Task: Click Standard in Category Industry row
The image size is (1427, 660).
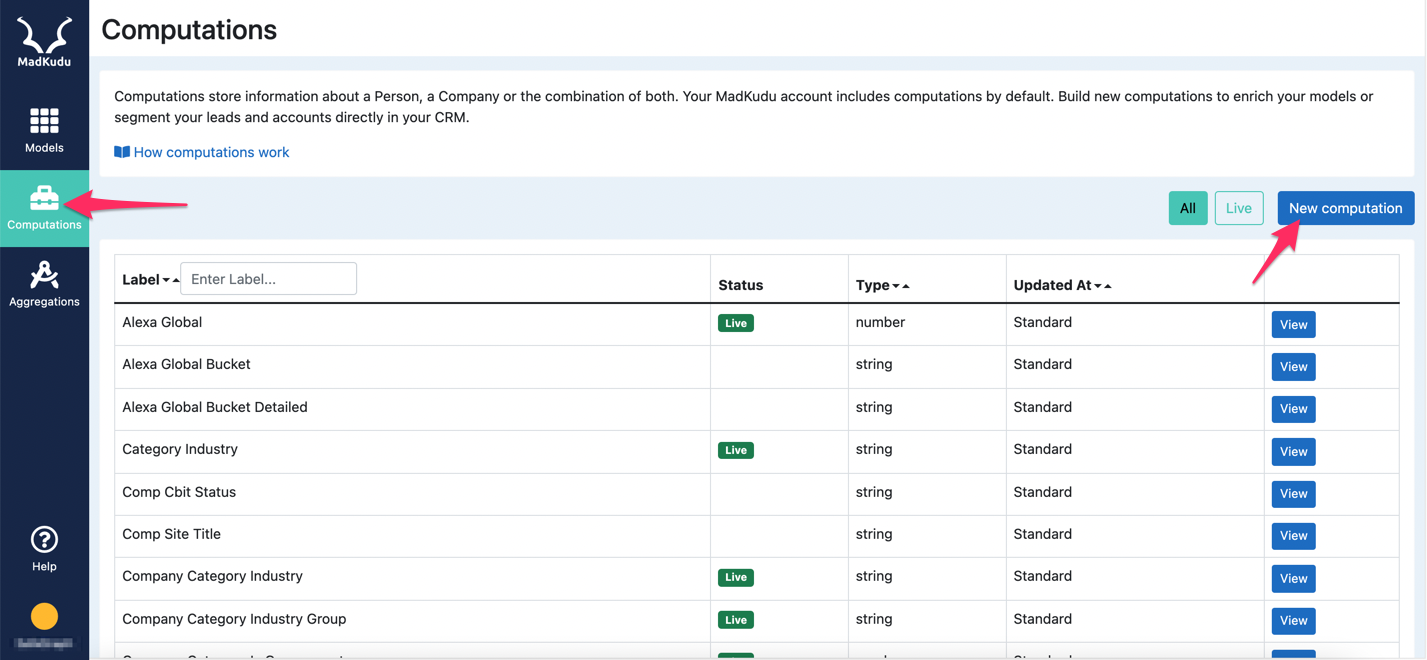Action: [x=1042, y=449]
